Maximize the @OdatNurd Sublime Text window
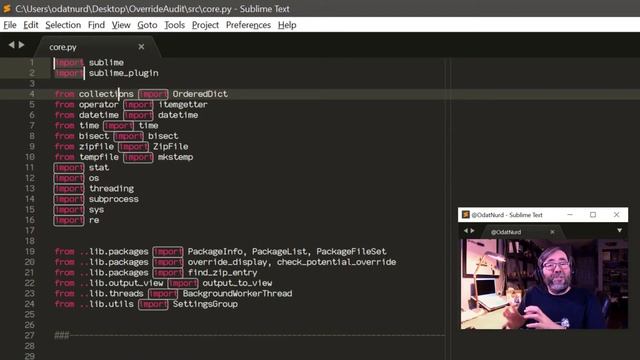This screenshot has height=360, width=640. [x=593, y=215]
